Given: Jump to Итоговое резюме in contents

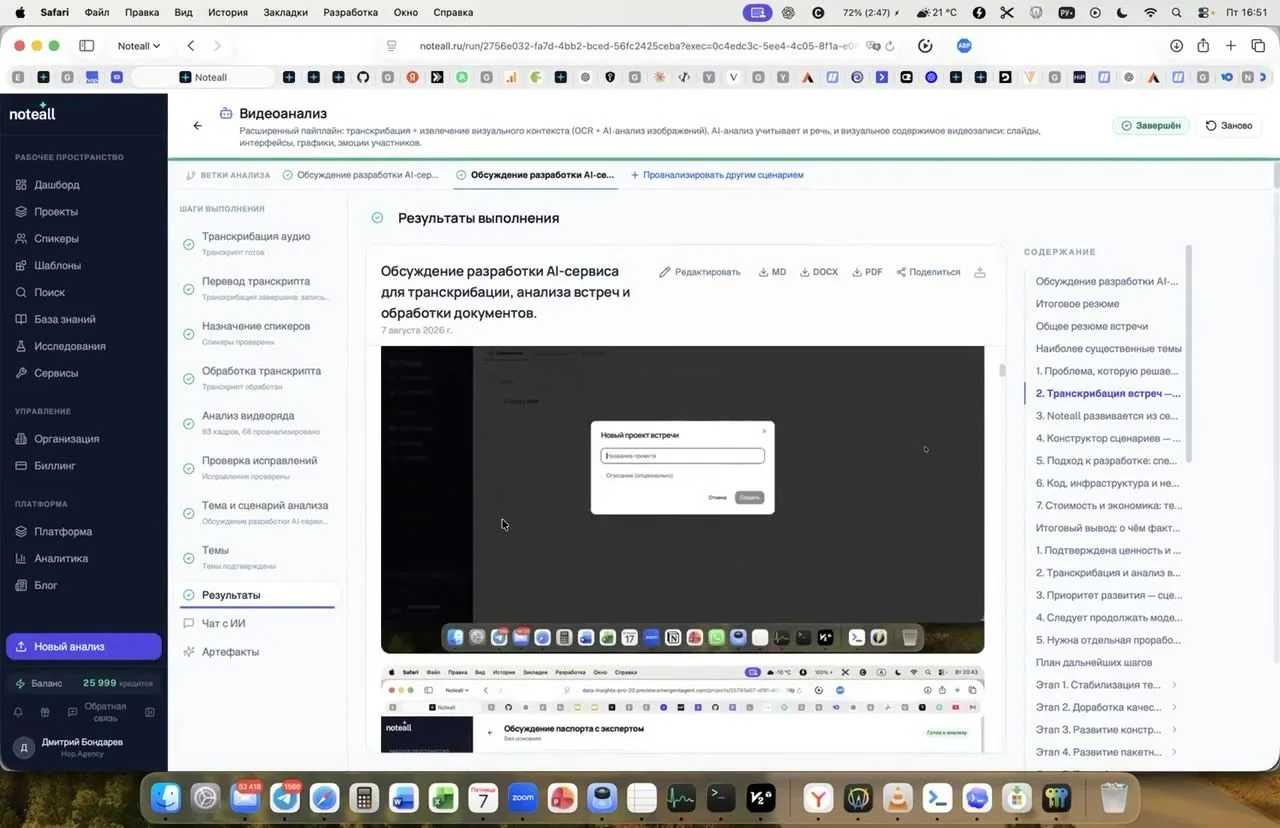Looking at the screenshot, I should pyautogui.click(x=1077, y=304).
